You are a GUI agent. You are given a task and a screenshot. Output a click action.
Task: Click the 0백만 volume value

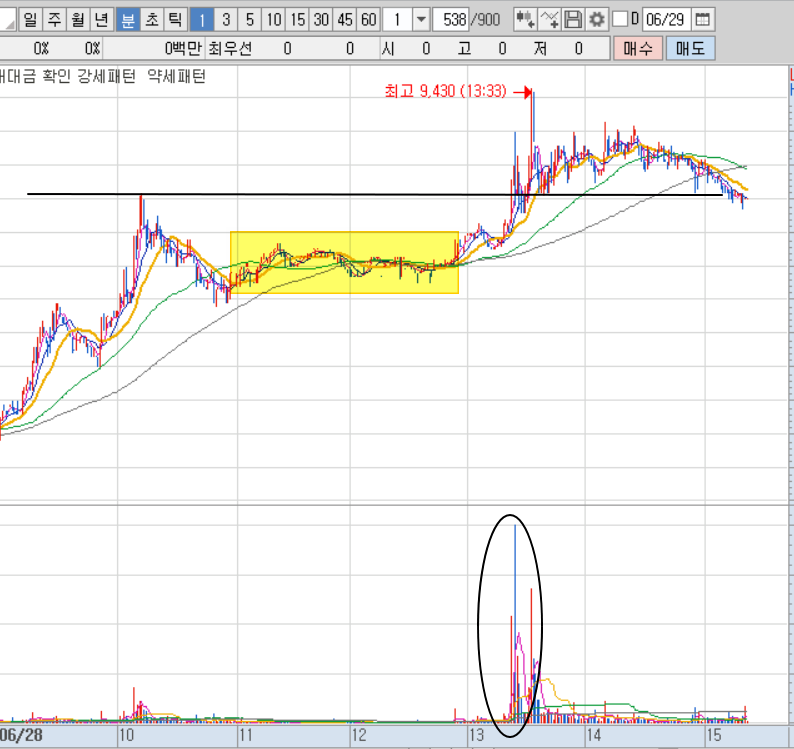click(x=183, y=49)
